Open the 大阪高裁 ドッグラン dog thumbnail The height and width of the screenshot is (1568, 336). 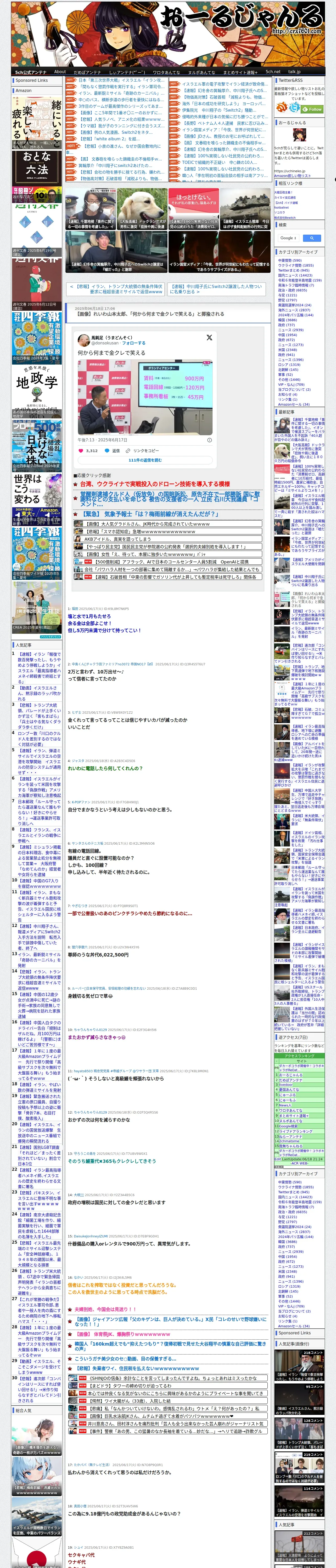click(142, 209)
